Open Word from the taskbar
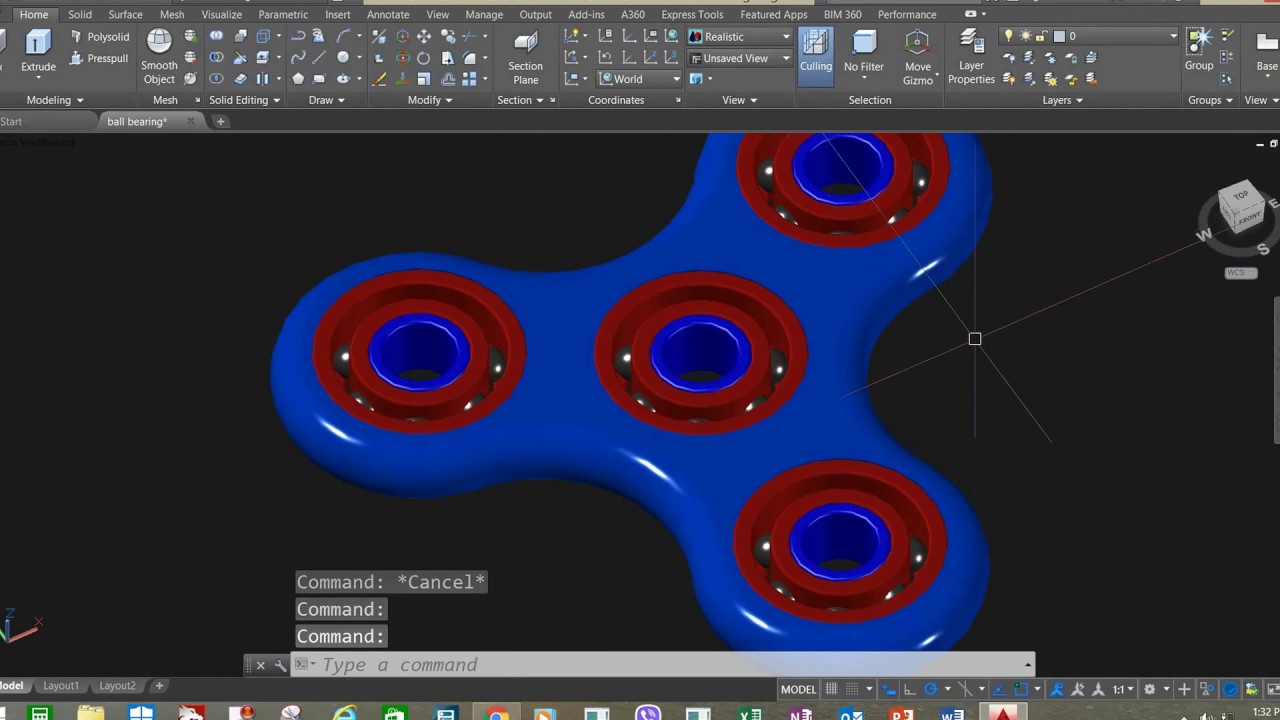 (952, 713)
